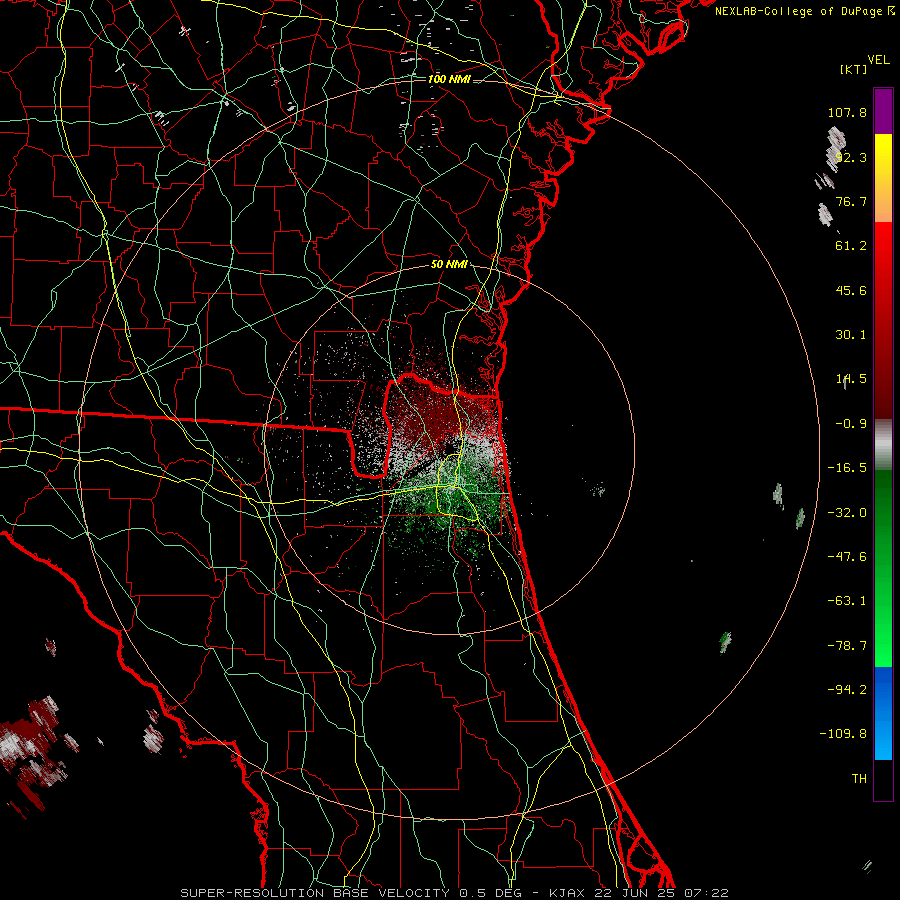Screen dimensions: 900x900
Task: Select the -109.8 velocity scale value
Action: (844, 734)
